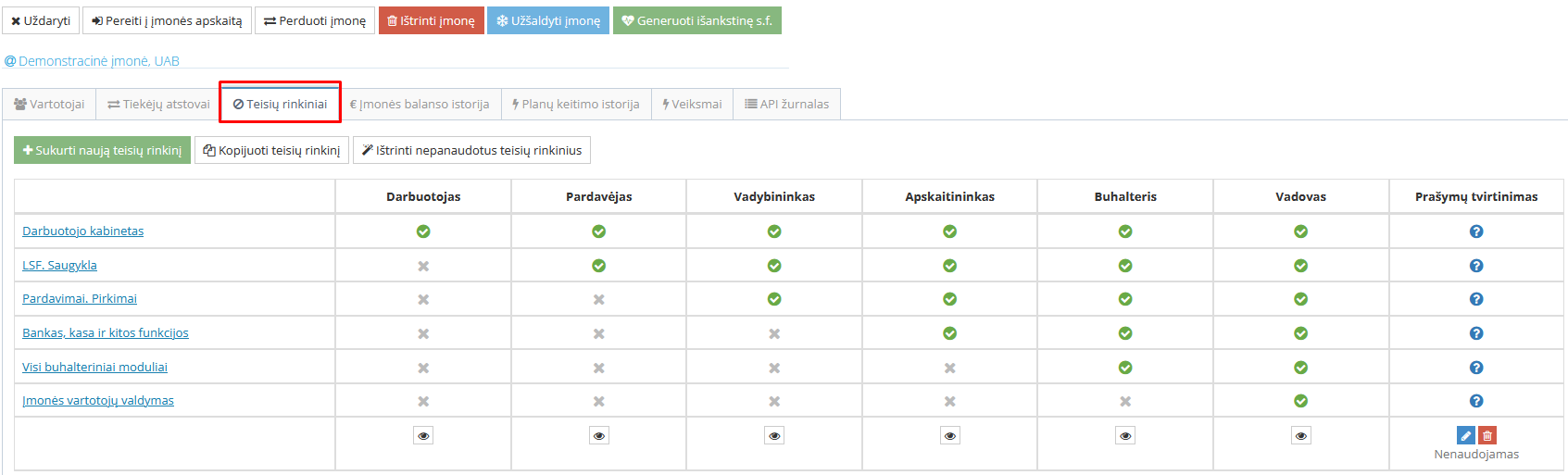Click the green check for Pardavėjas, LSF. Saugykla
Image resolution: width=1568 pixels, height=475 pixels.
click(599, 266)
